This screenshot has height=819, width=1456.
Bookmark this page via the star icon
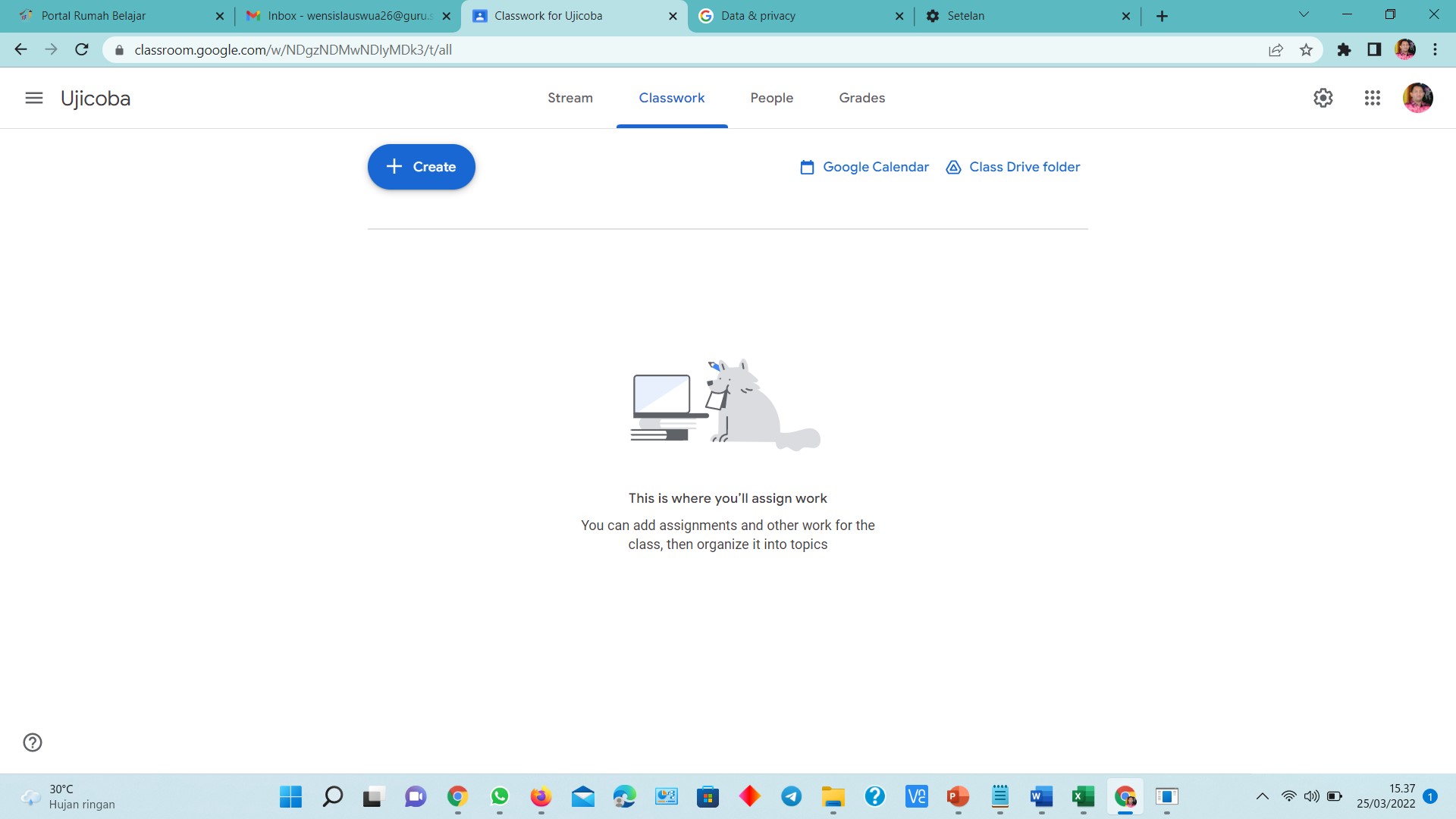tap(1306, 49)
